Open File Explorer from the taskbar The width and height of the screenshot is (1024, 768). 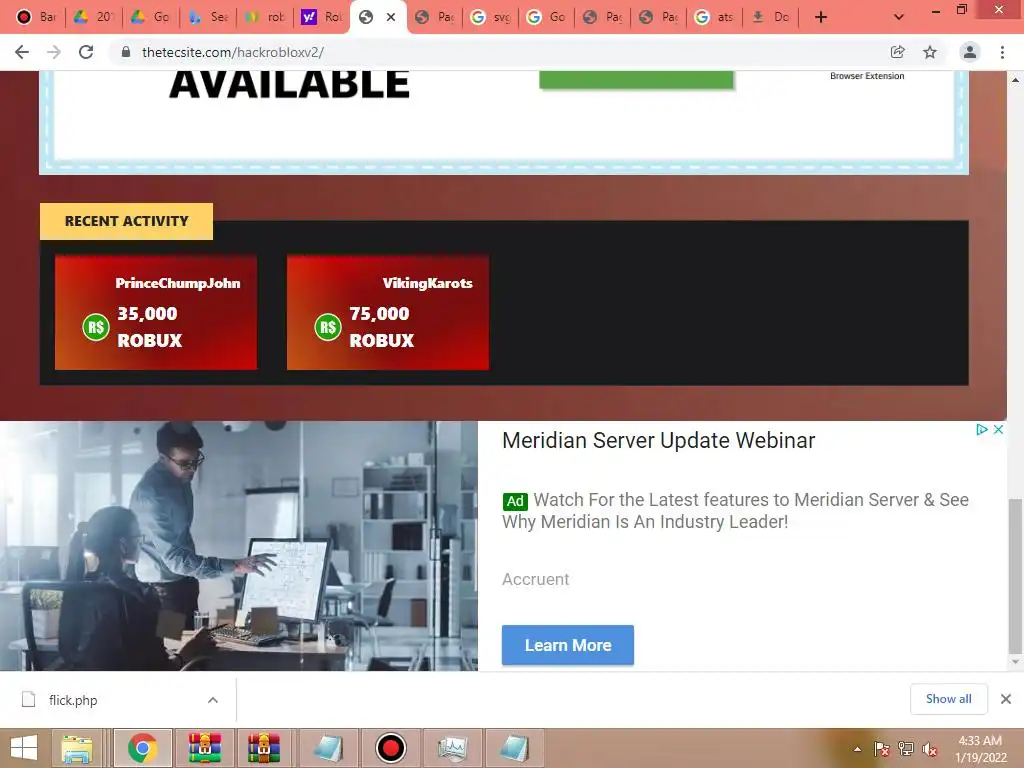[x=77, y=748]
